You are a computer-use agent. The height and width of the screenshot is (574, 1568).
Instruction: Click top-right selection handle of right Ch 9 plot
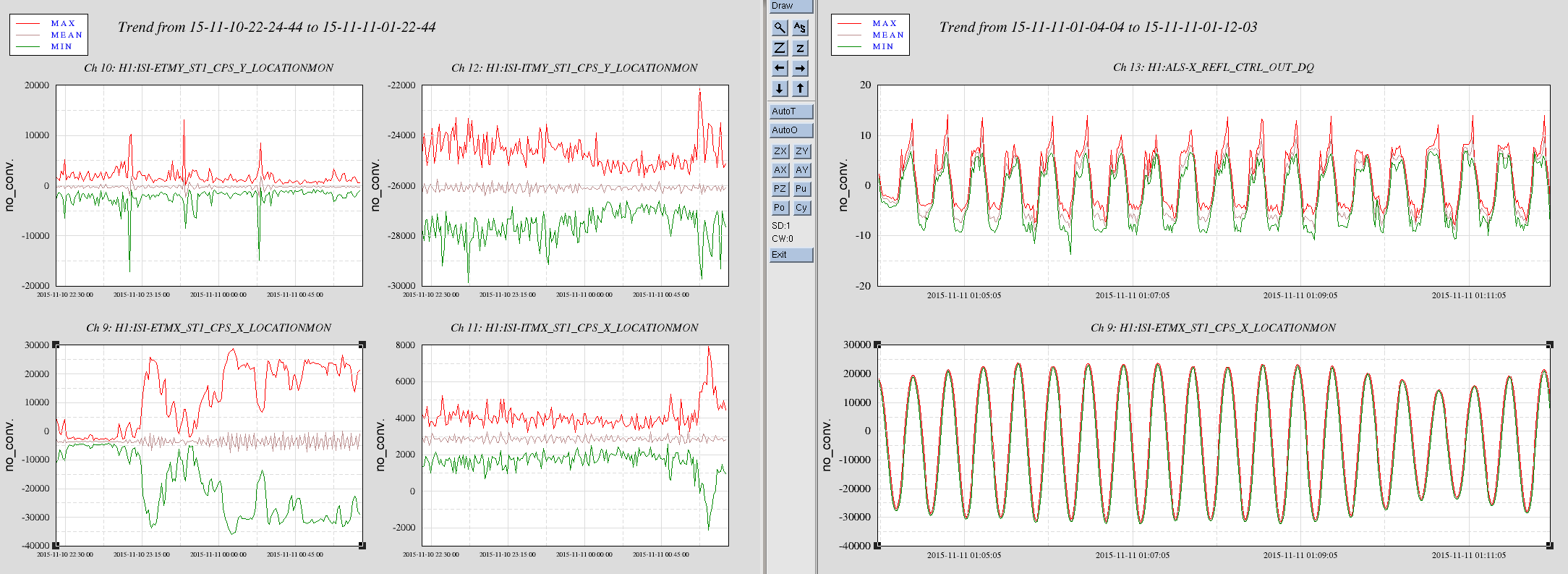point(1550,345)
